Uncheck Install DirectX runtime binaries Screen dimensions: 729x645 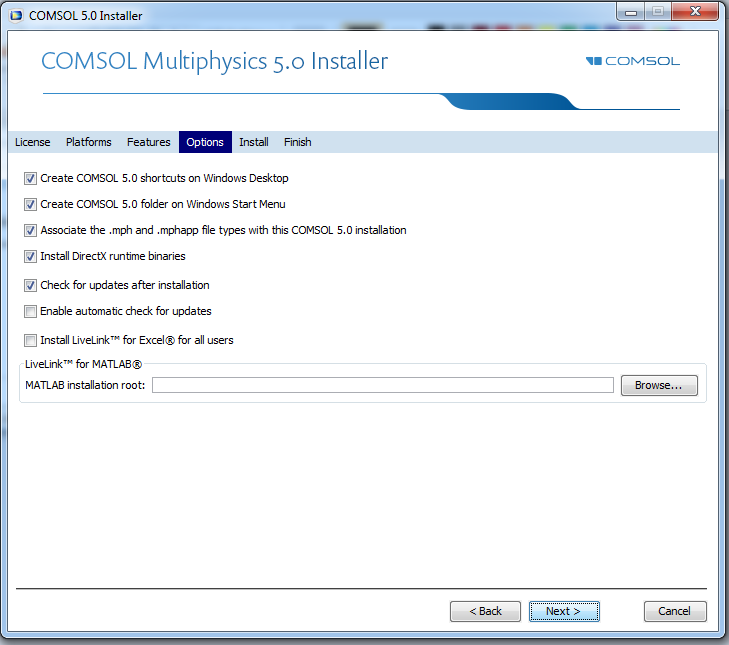point(30,257)
